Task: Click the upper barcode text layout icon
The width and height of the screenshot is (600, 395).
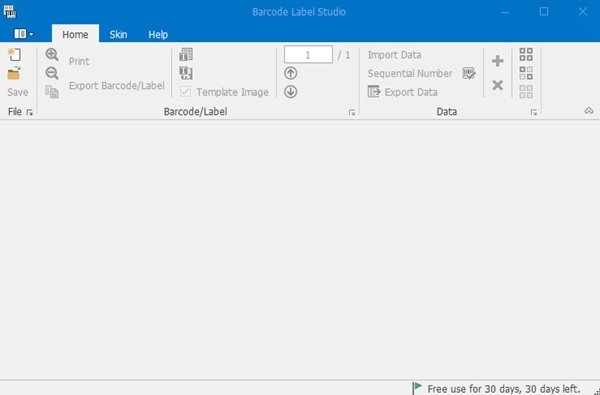Action: pos(186,54)
